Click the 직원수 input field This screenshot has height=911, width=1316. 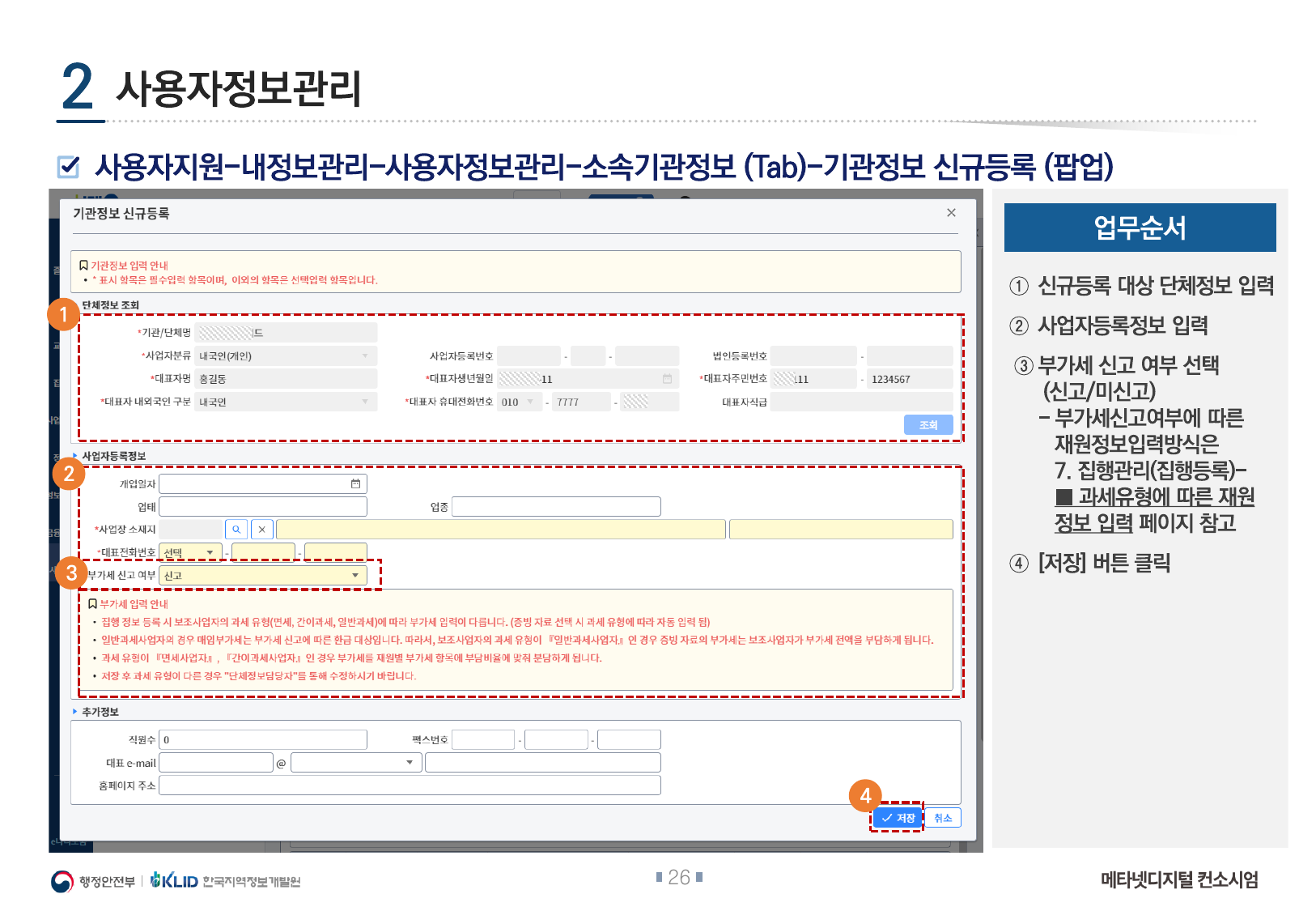[x=263, y=740]
